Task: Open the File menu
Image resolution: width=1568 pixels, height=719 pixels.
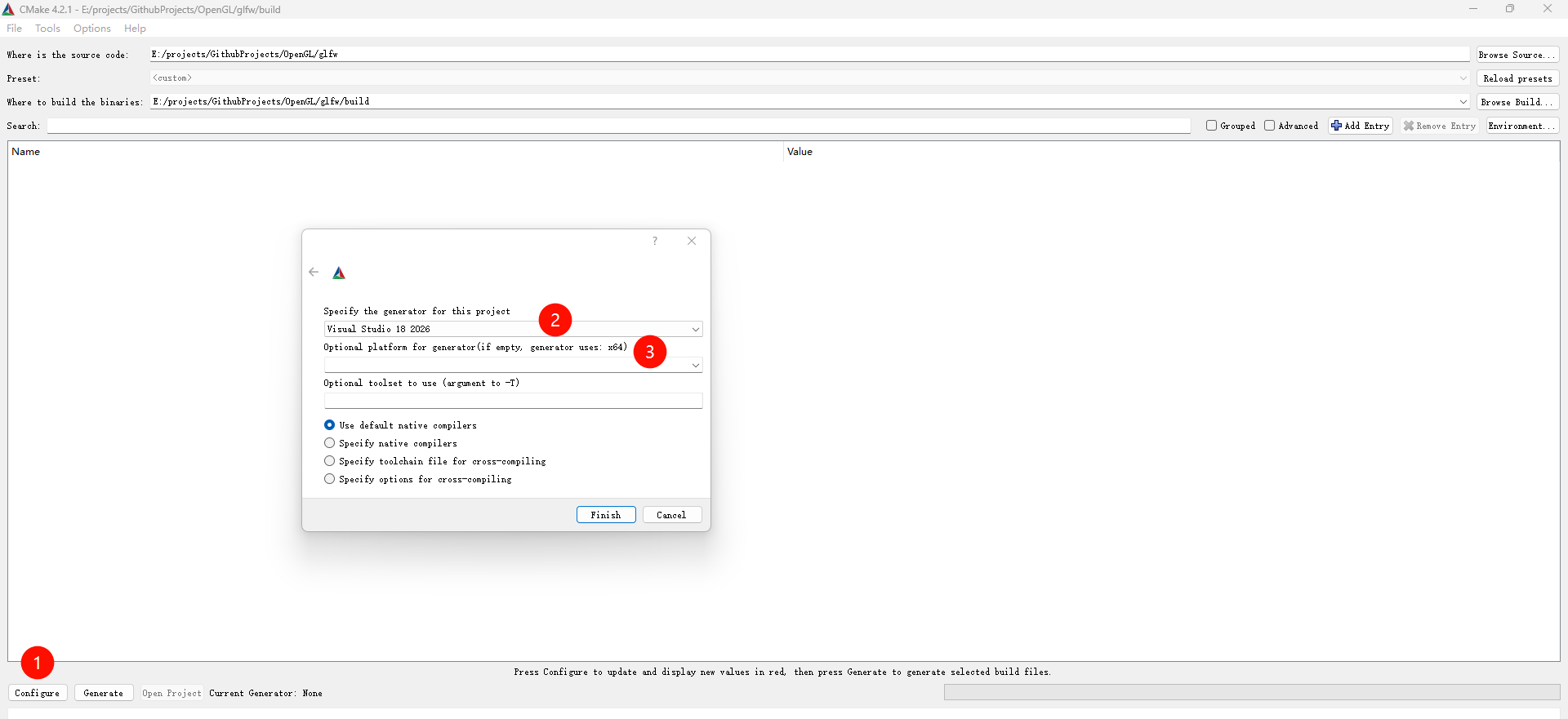Action: point(15,29)
